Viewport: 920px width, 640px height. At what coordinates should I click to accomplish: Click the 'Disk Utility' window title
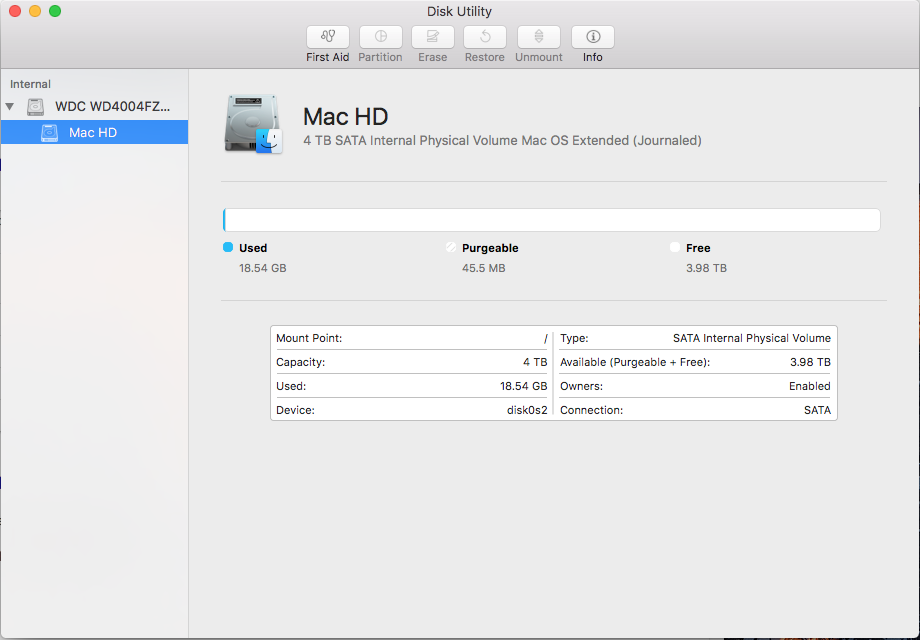click(459, 11)
